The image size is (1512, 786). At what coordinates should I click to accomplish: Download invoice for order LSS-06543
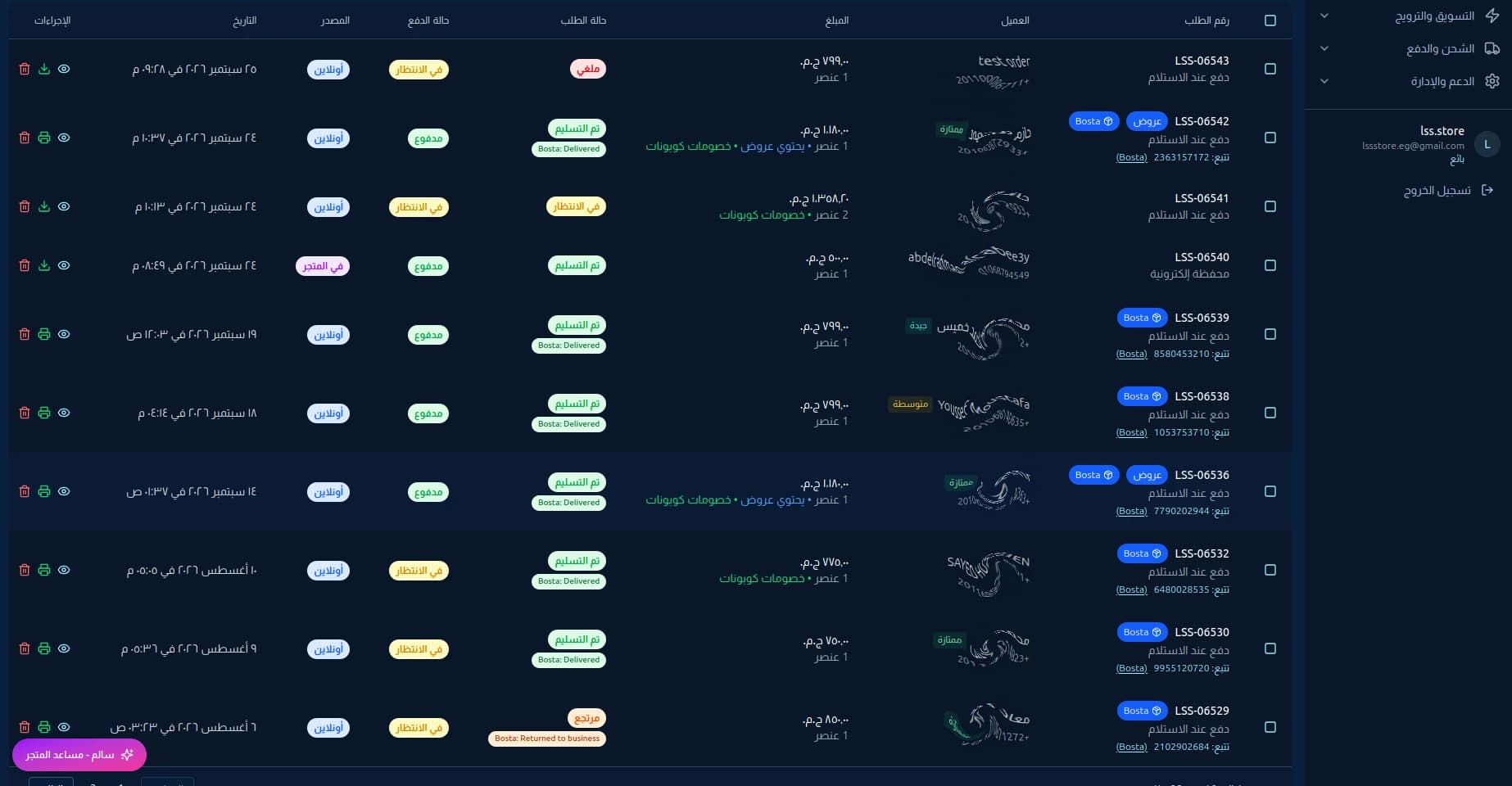[44, 70]
